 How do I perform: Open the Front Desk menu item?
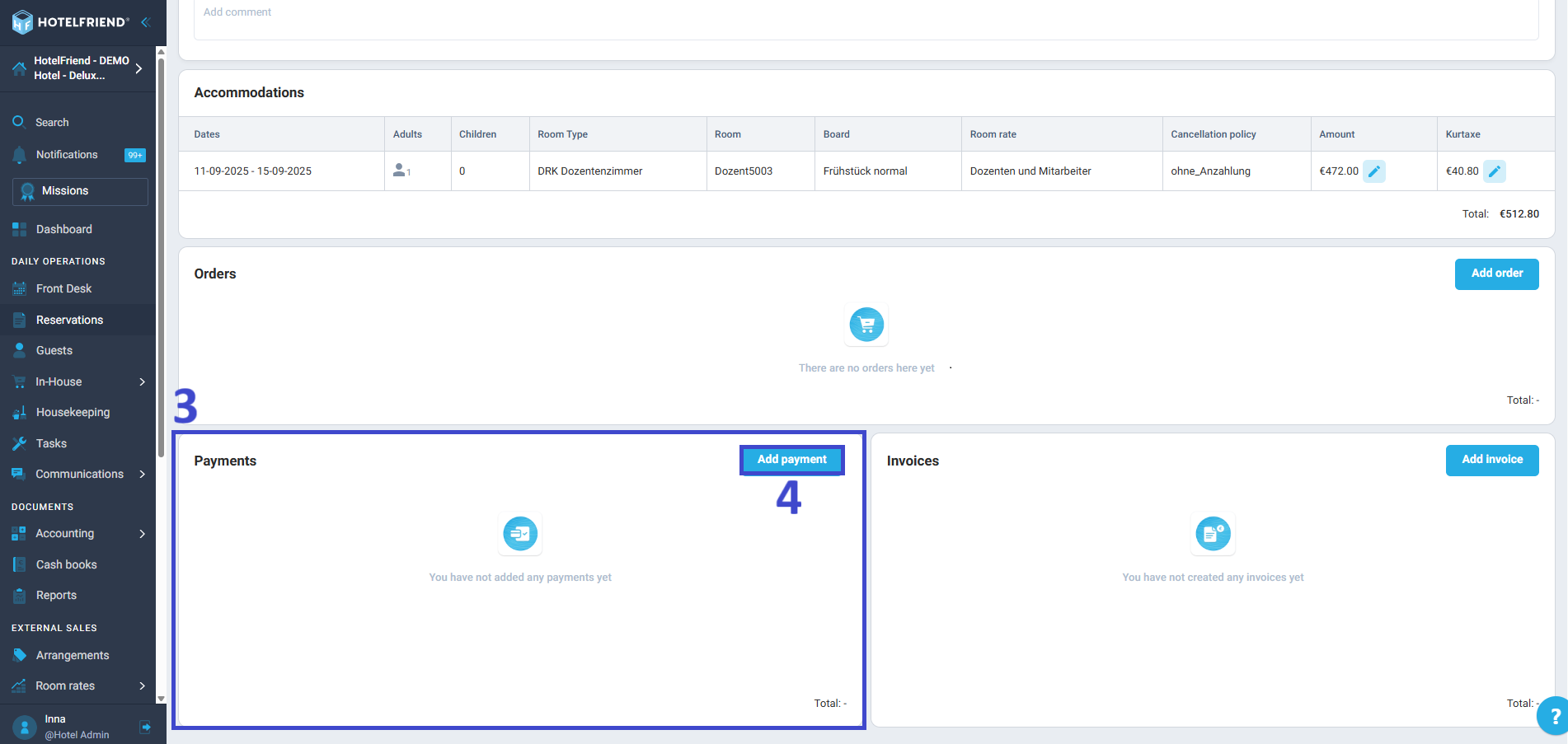[63, 288]
